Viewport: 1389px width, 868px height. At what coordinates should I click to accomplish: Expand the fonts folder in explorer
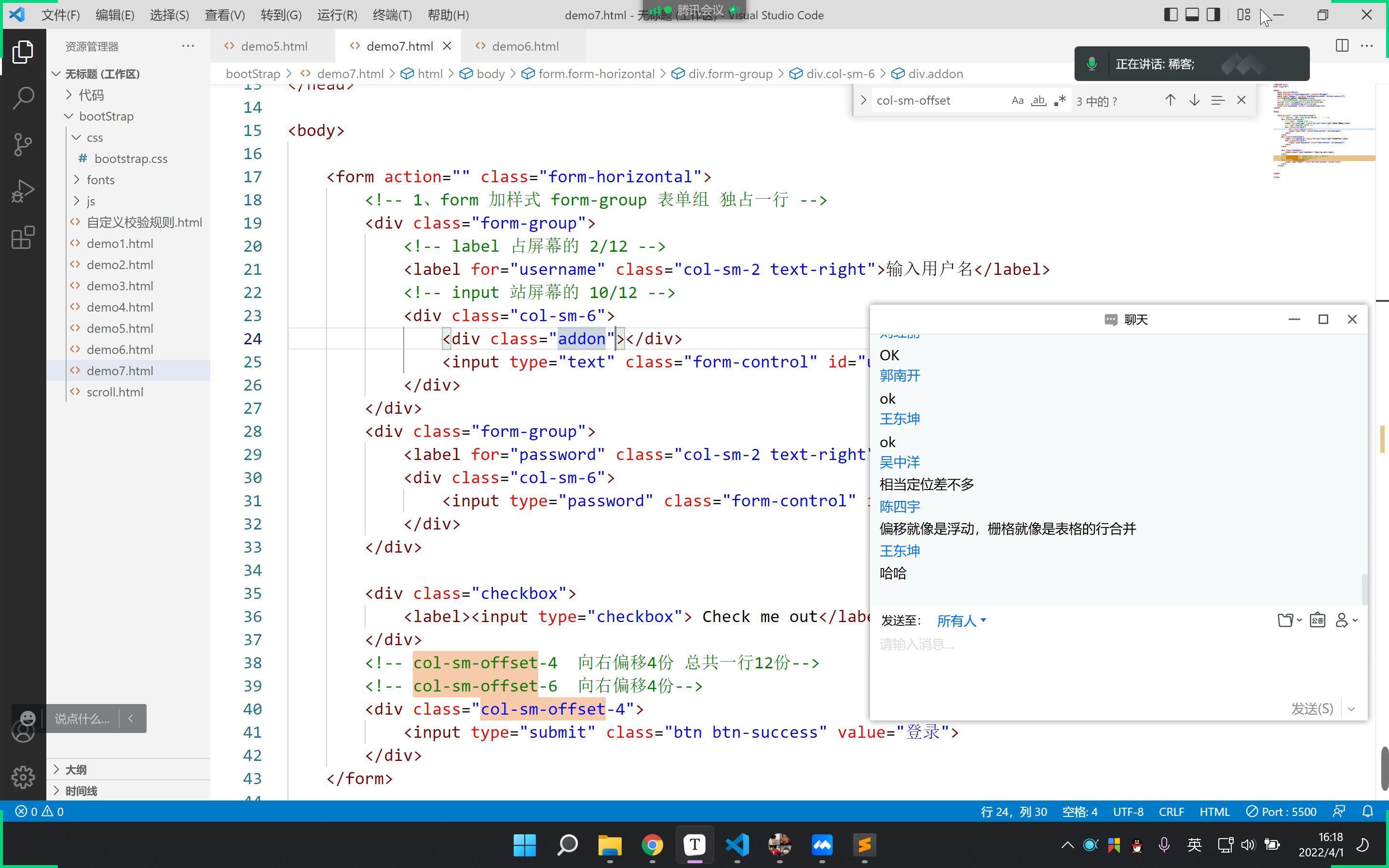[100, 180]
